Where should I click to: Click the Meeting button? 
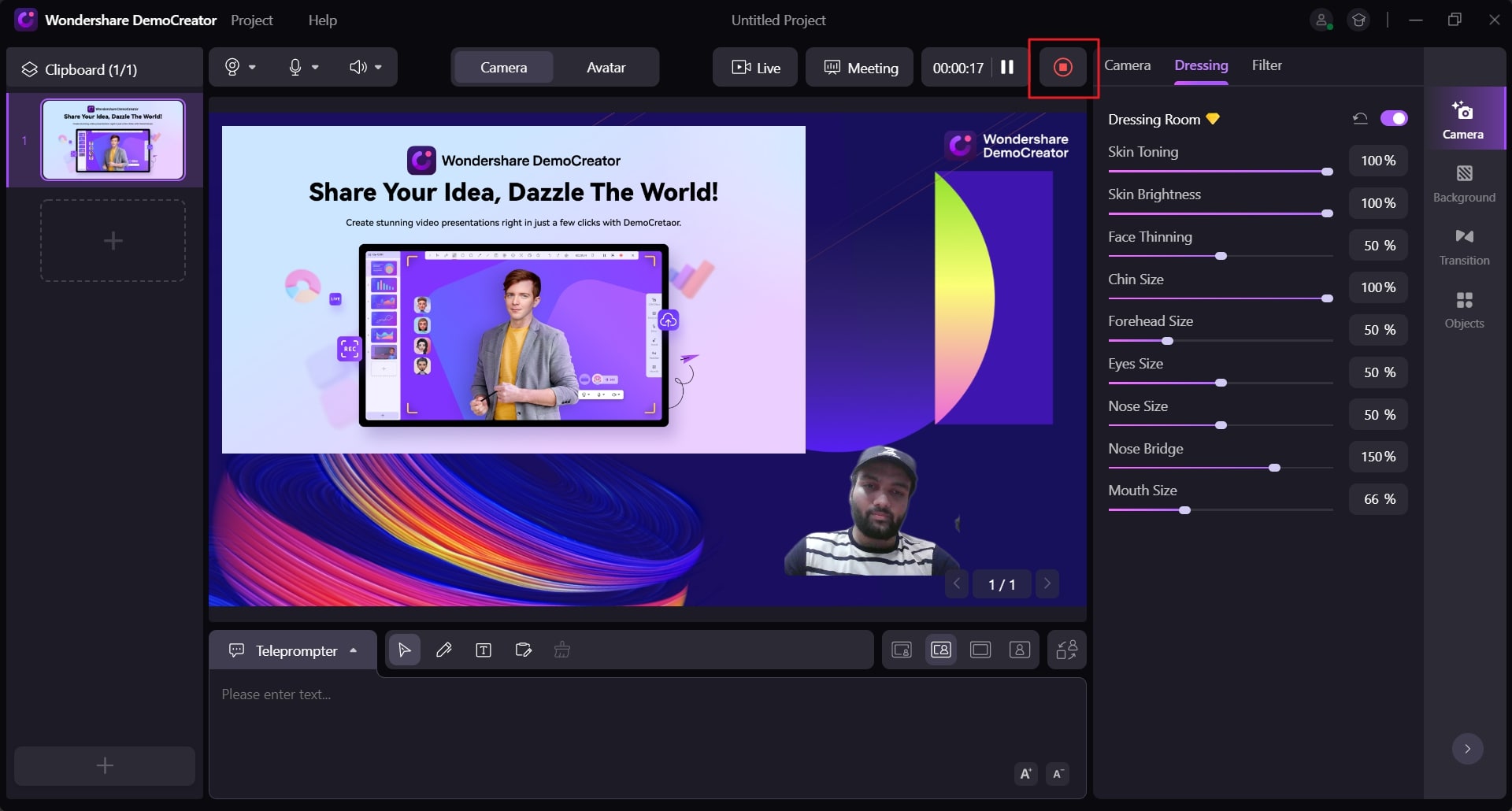click(859, 68)
